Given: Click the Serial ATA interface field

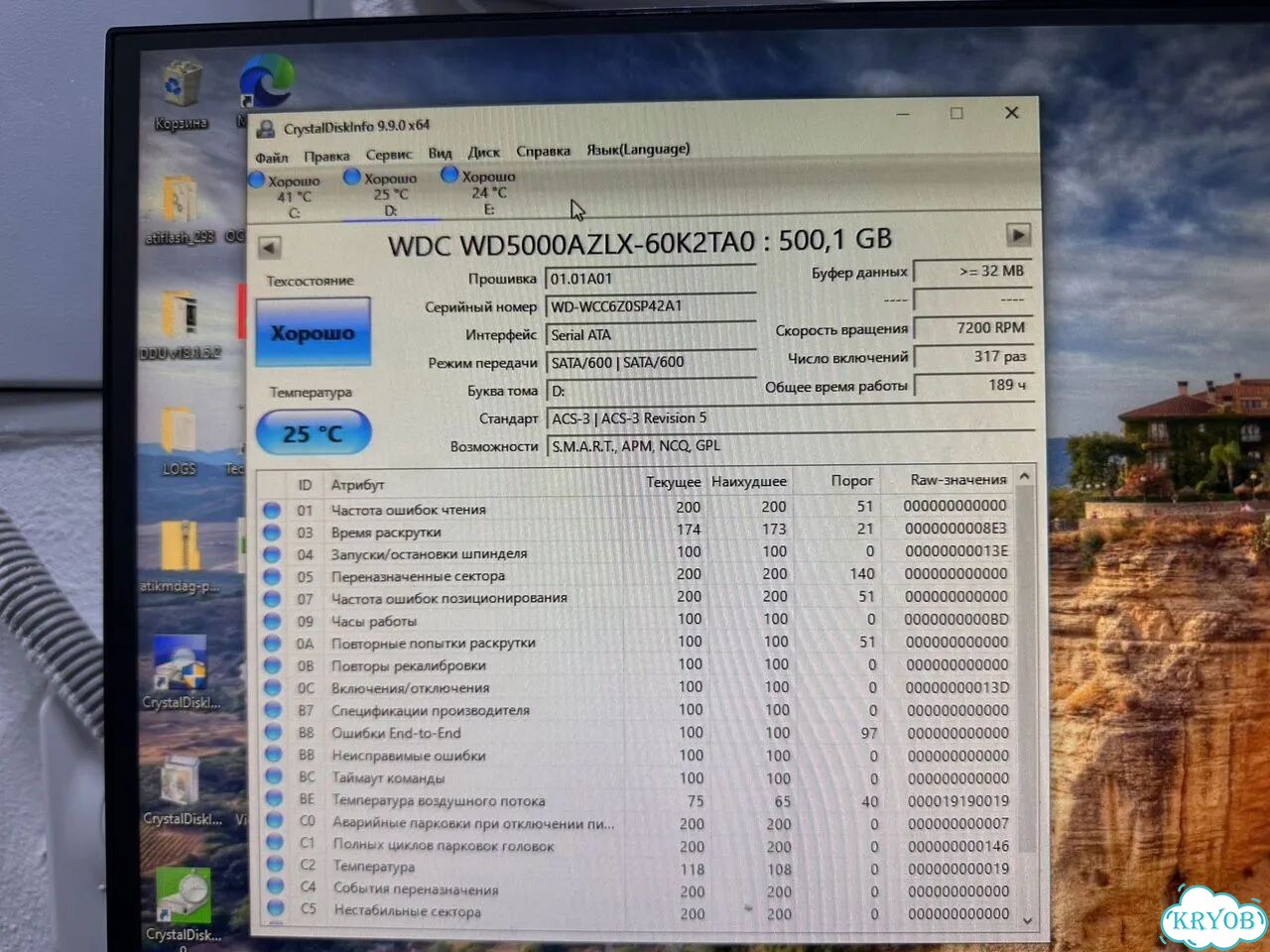Looking at the screenshot, I should pos(651,335).
